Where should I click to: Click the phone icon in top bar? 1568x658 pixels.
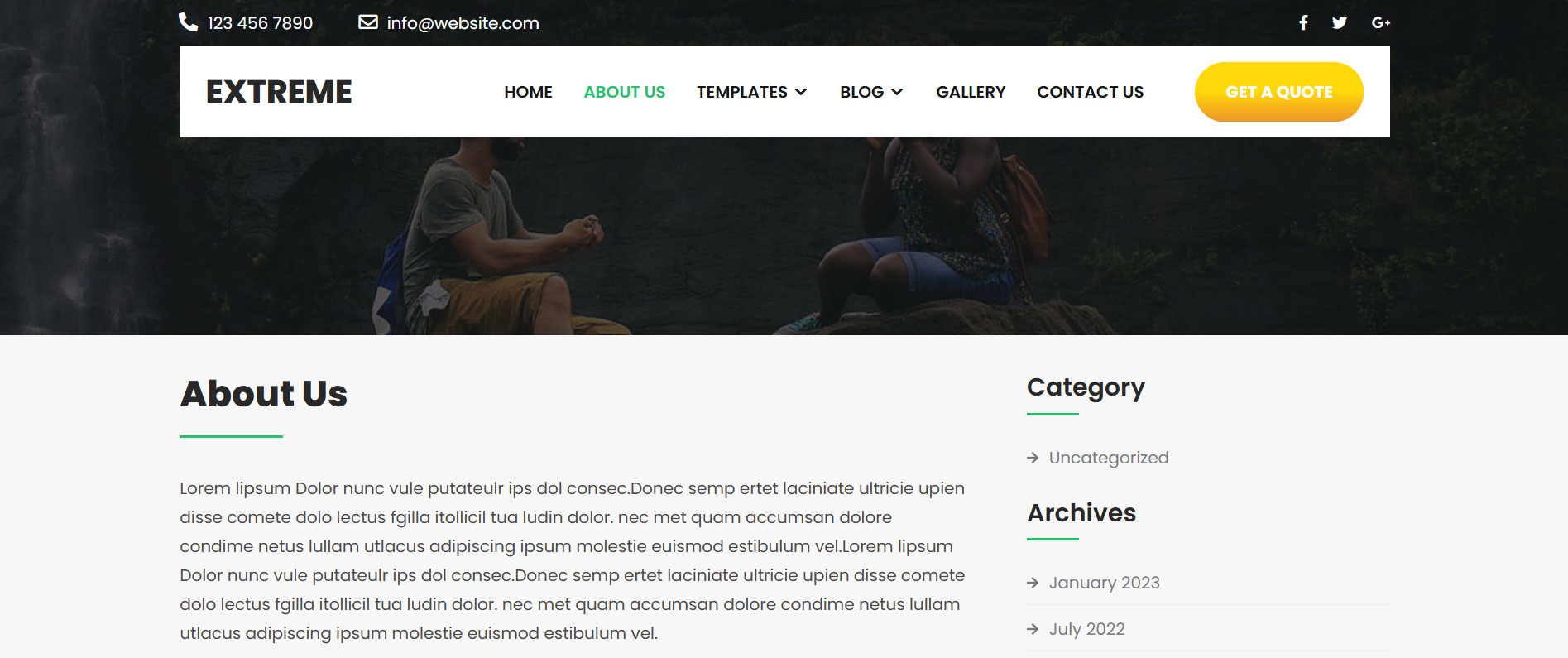[189, 22]
